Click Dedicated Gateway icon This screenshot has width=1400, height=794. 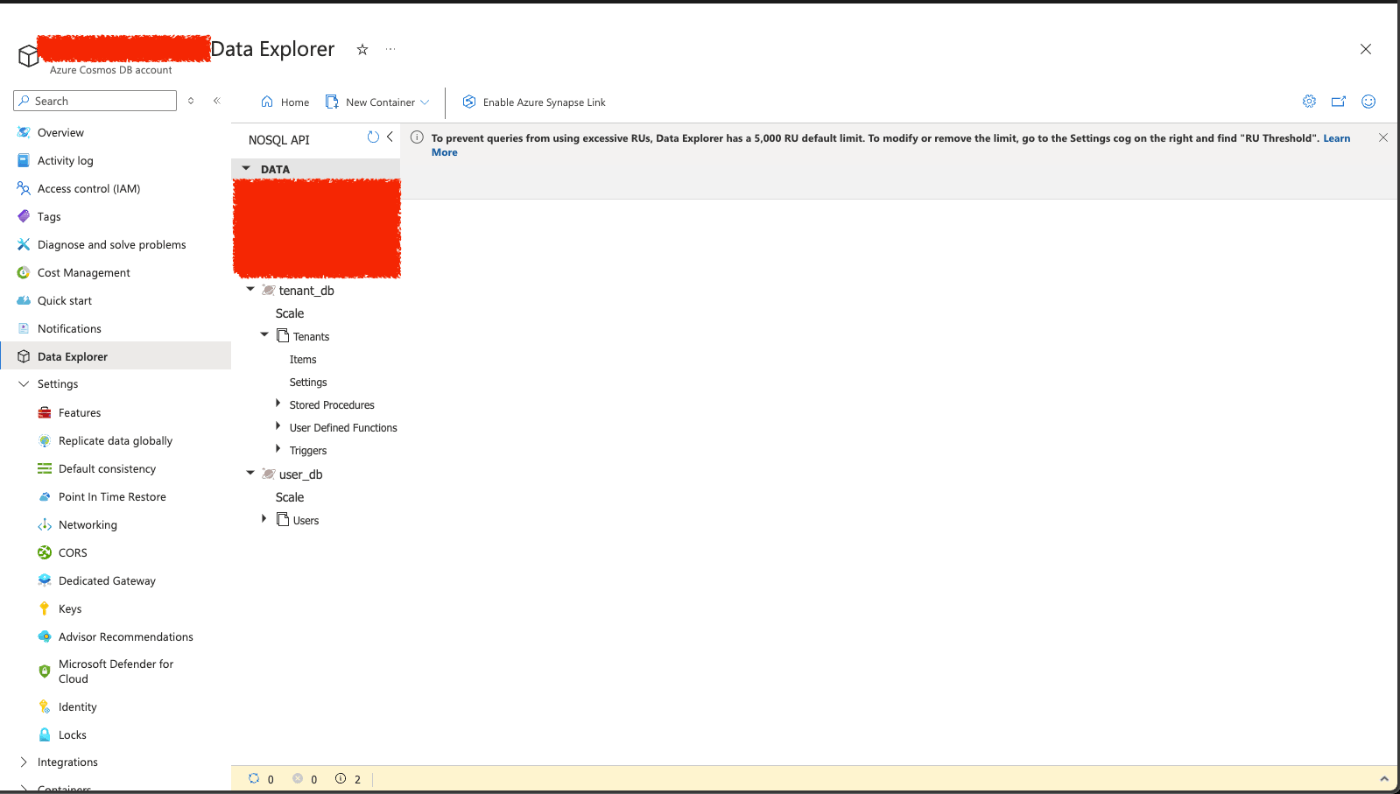coord(44,580)
